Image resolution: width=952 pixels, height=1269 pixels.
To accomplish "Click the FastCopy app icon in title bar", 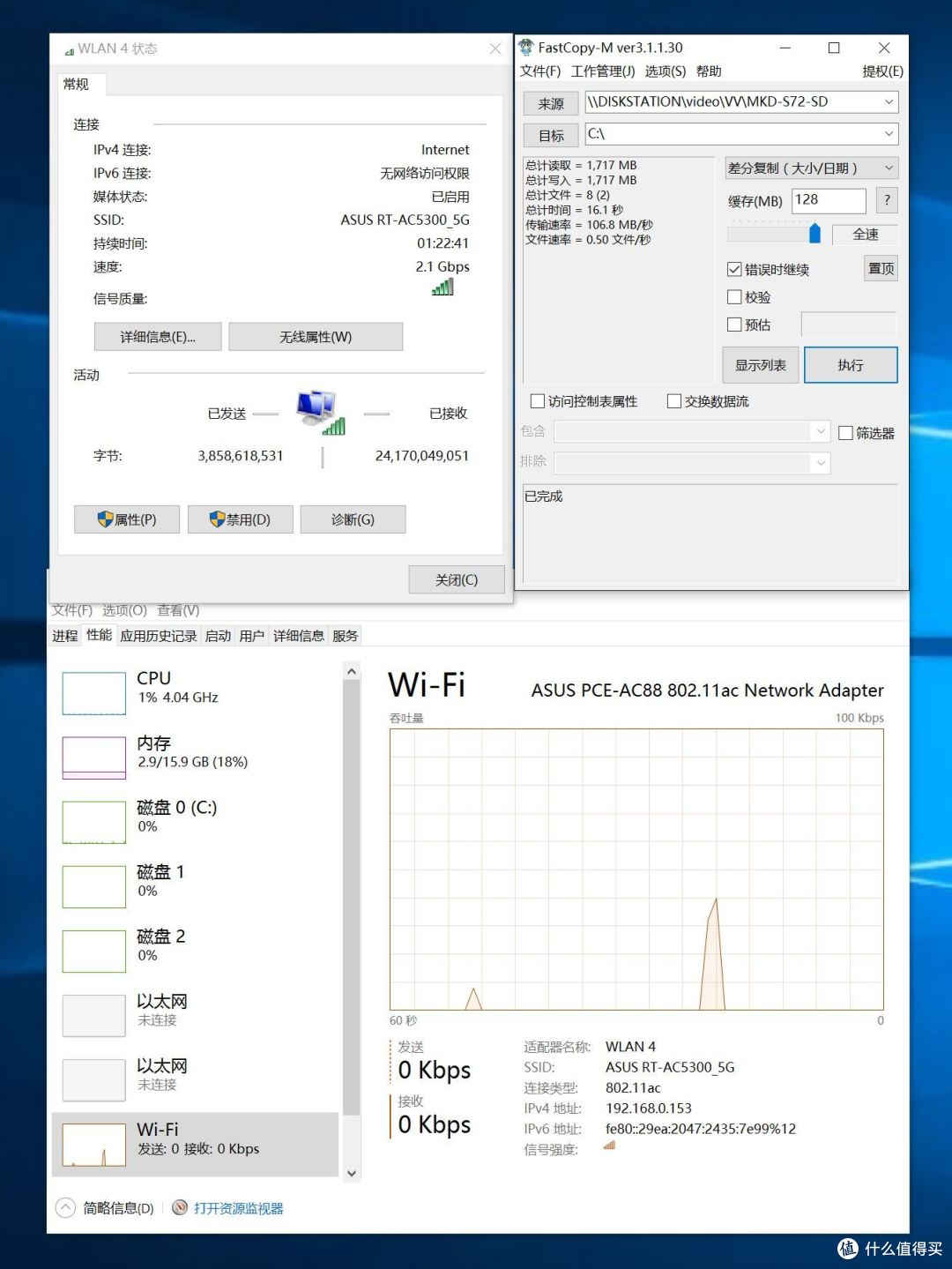I will pyautogui.click(x=526, y=47).
